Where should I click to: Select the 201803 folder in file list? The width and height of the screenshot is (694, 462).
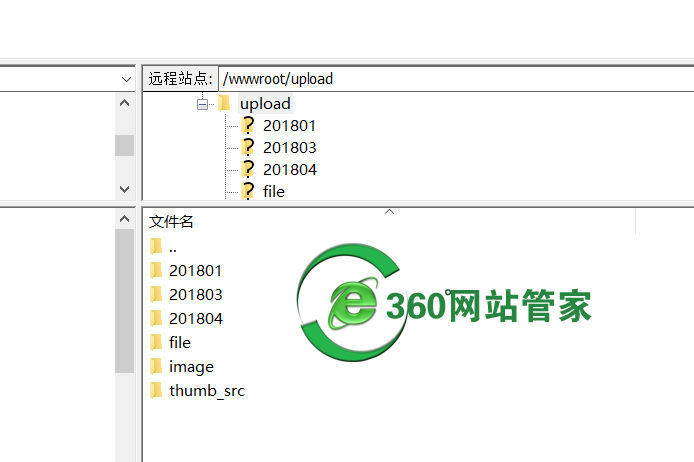(196, 294)
